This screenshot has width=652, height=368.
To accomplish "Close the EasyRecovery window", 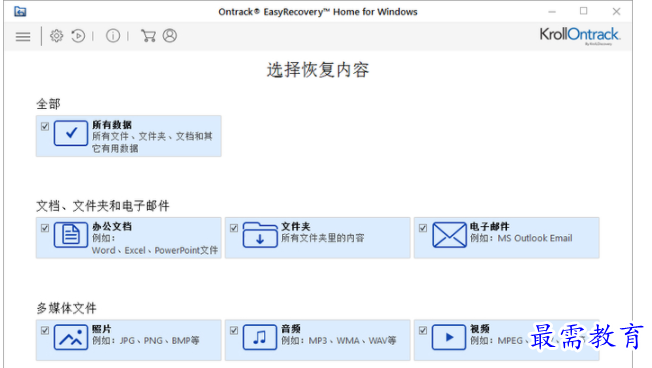I will (616, 12).
